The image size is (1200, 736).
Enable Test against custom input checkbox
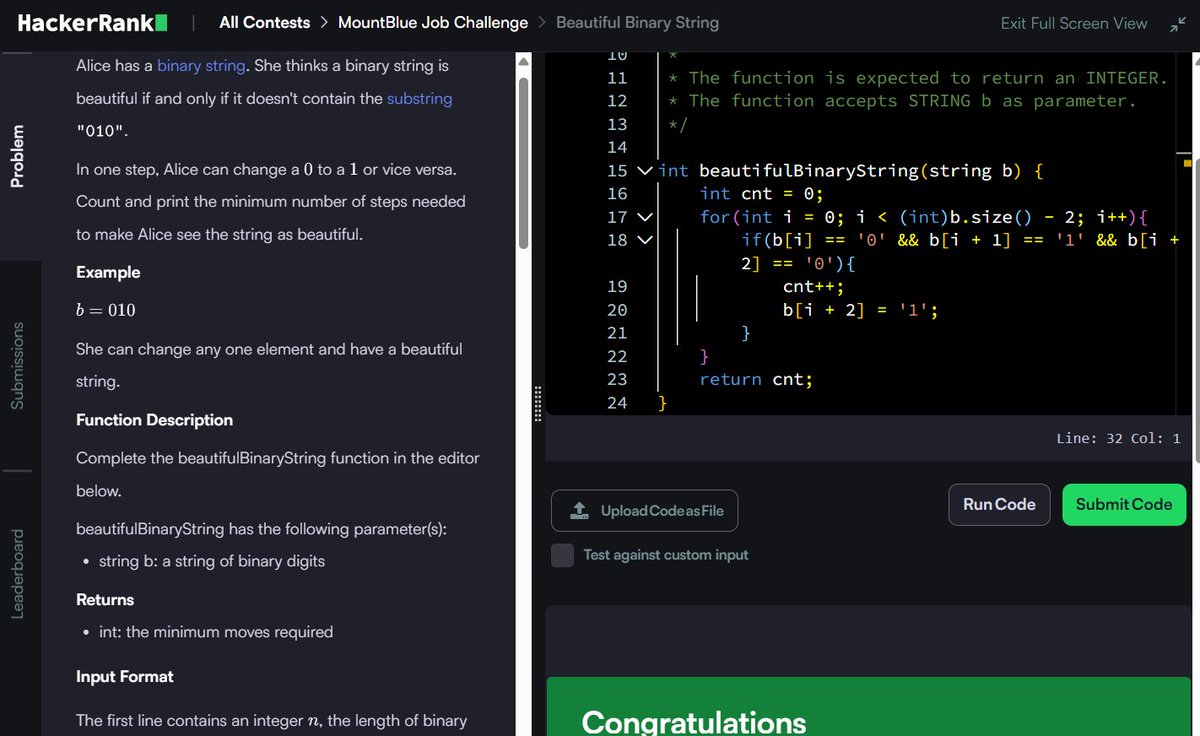tap(563, 555)
